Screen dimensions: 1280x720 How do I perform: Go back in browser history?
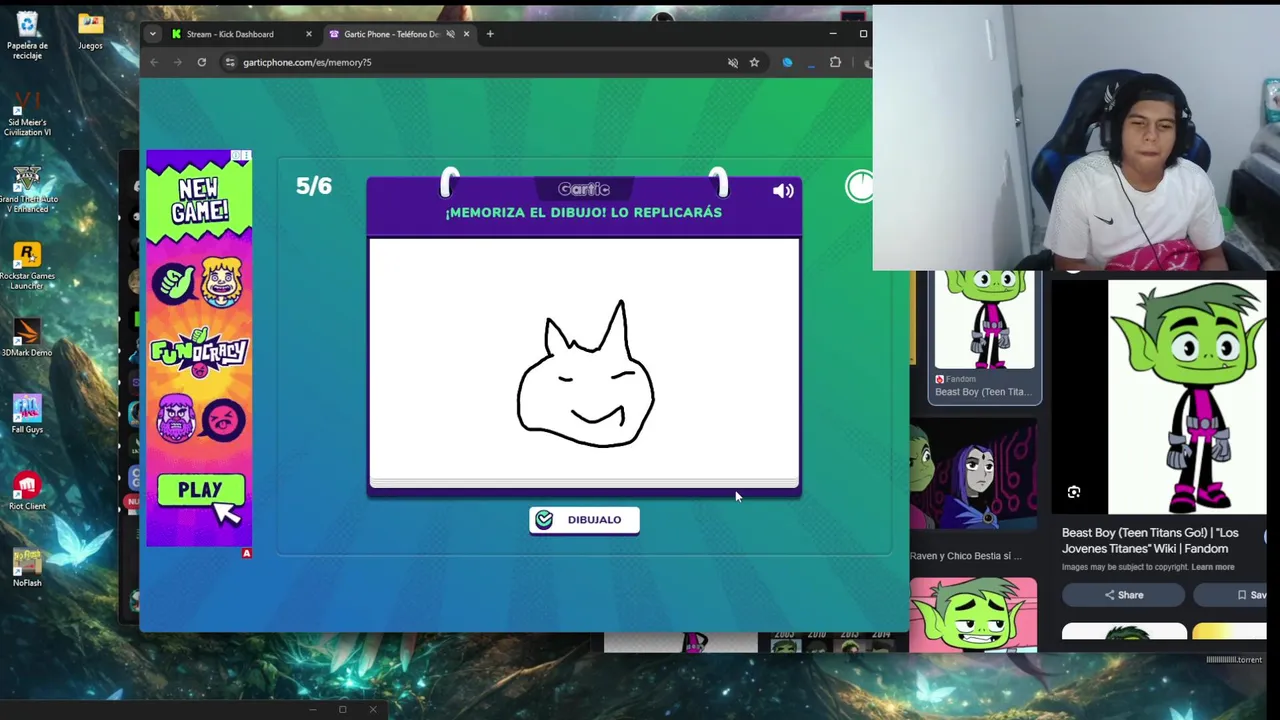154,62
